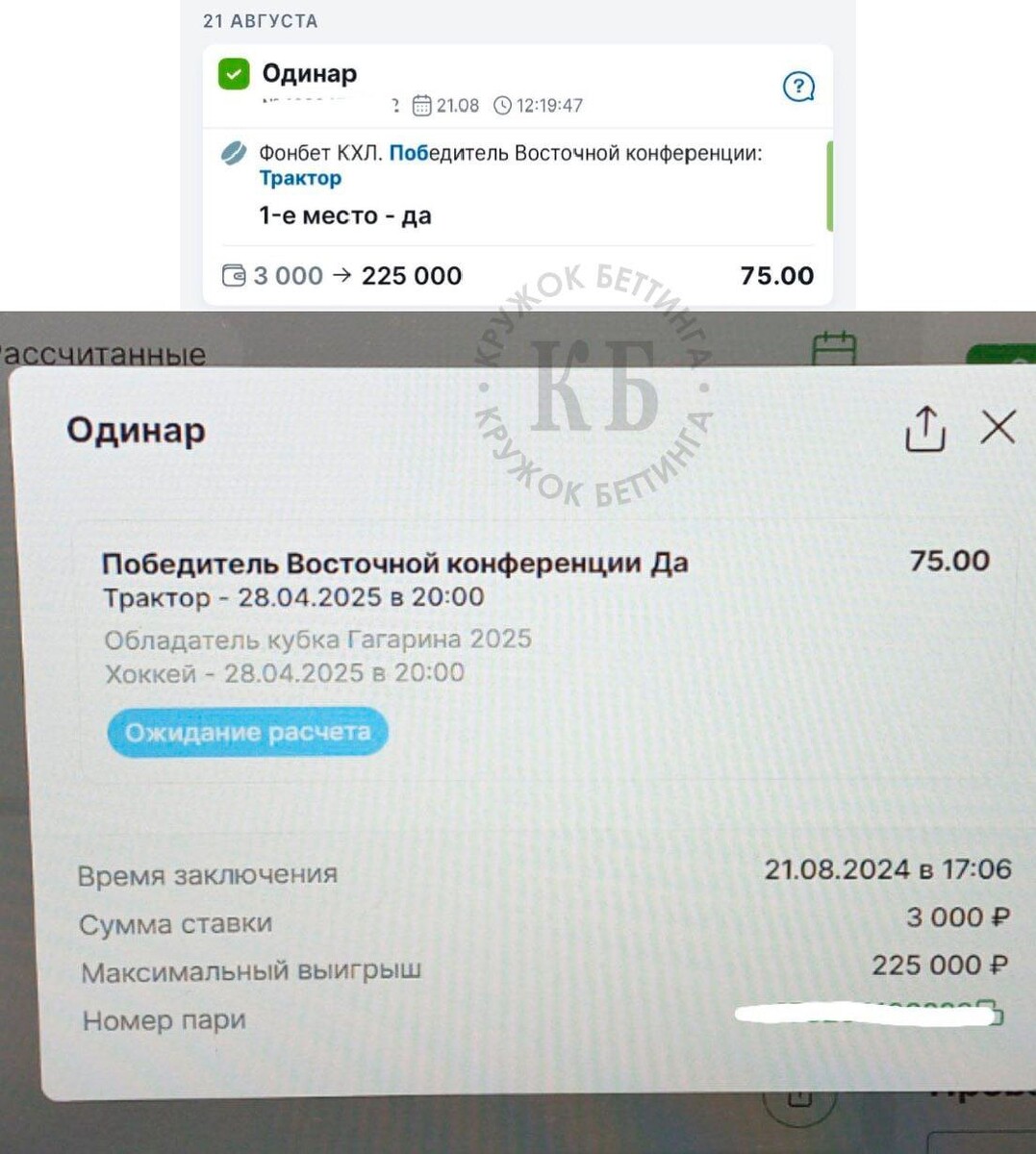Click the clock icon beside 12:19:47
Viewport: 1036px width, 1154px height.
502,106
